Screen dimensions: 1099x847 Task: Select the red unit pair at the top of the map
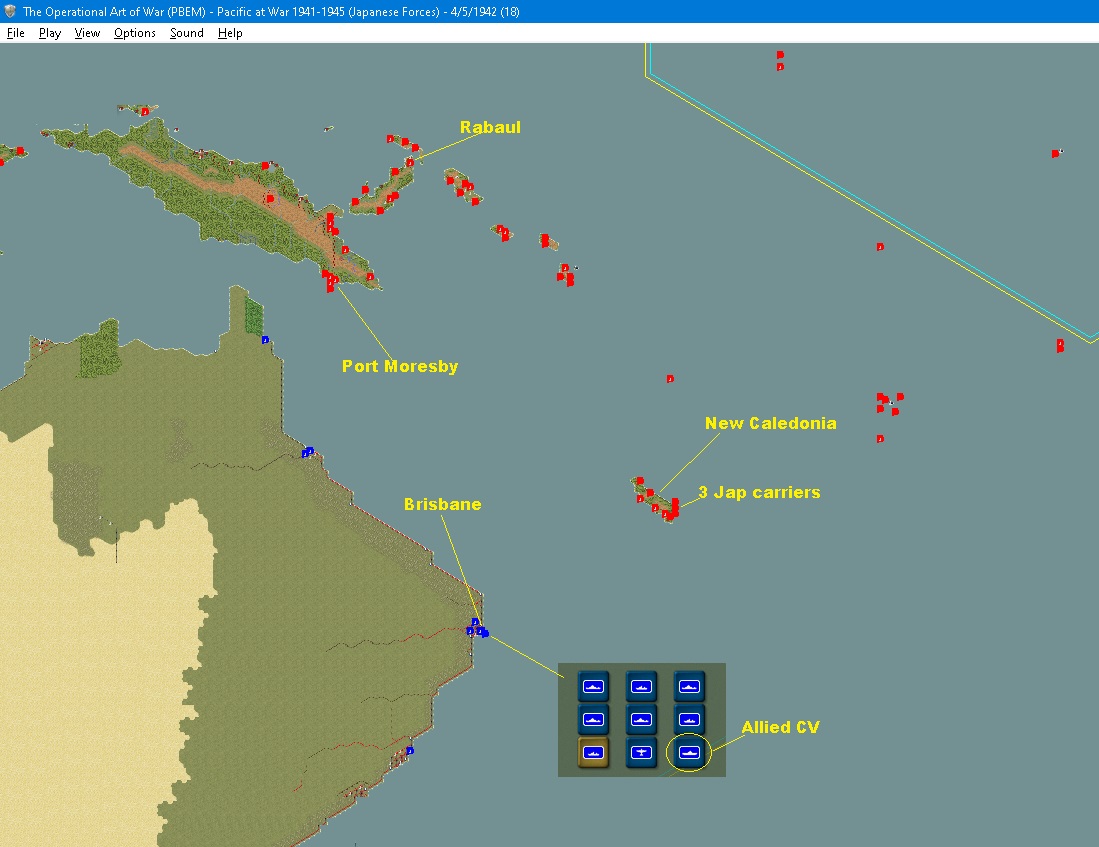[x=780, y=60]
